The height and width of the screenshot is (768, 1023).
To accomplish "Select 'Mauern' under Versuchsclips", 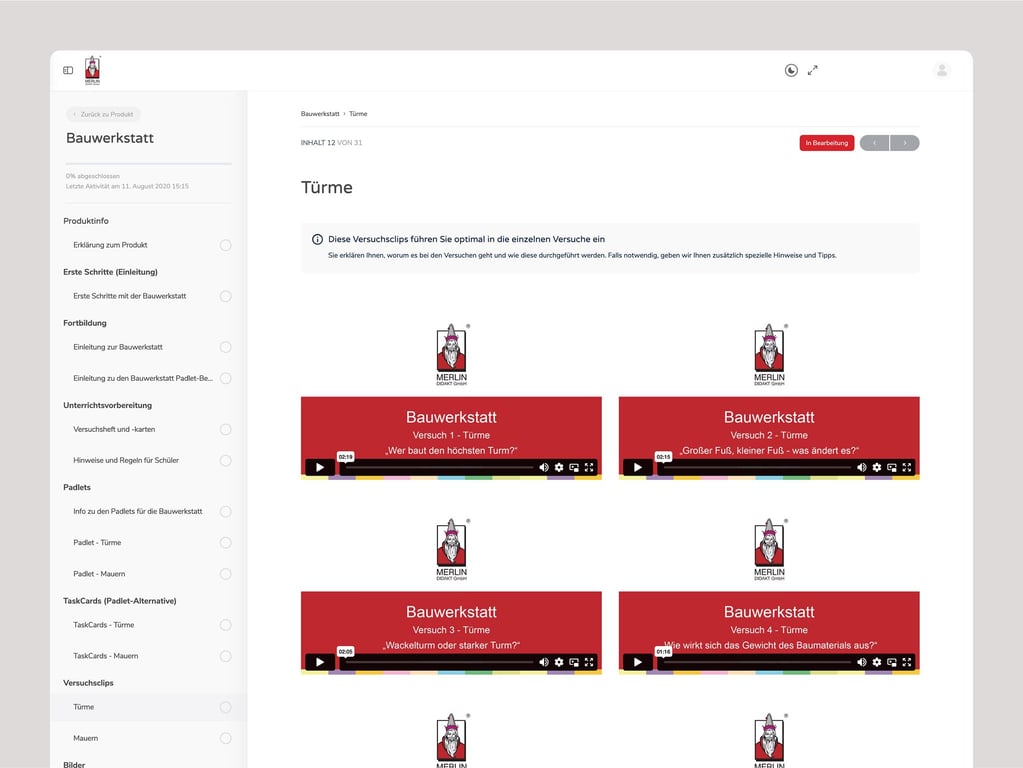I will tap(85, 737).
